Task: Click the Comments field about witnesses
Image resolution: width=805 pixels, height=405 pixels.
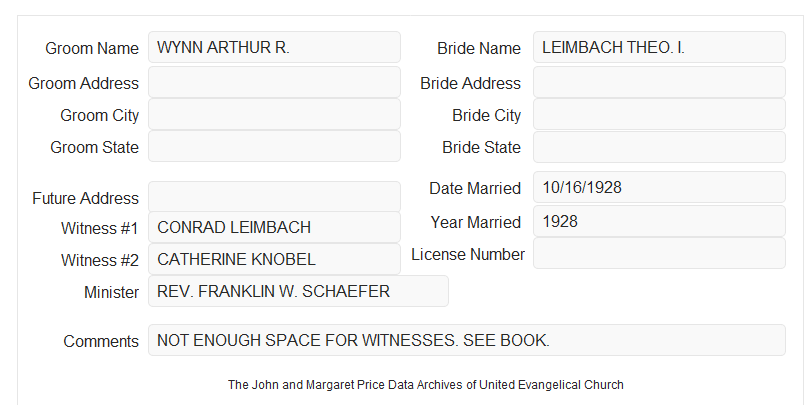Action: point(467,340)
